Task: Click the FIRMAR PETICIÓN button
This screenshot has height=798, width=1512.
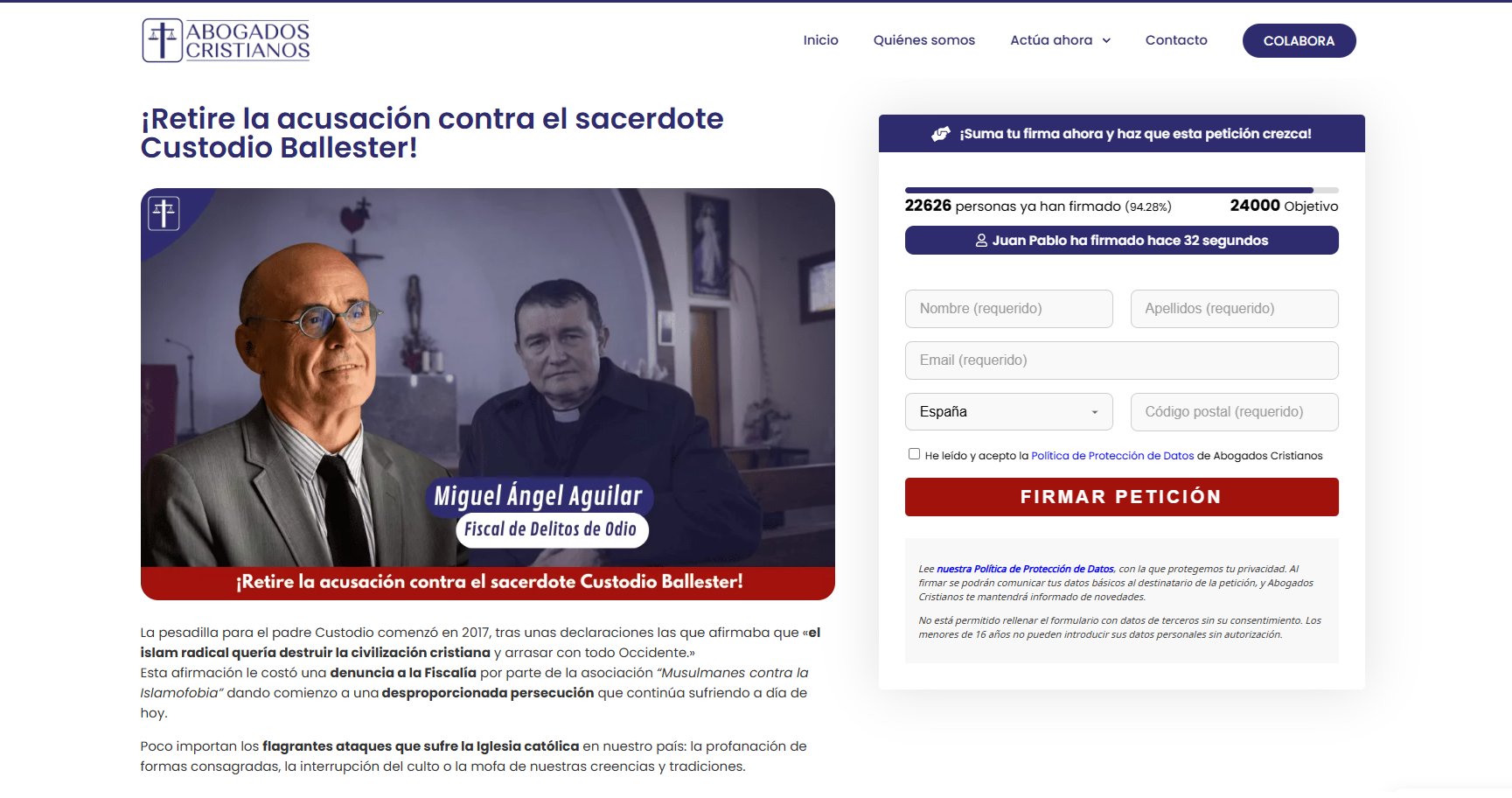Action: point(1121,497)
